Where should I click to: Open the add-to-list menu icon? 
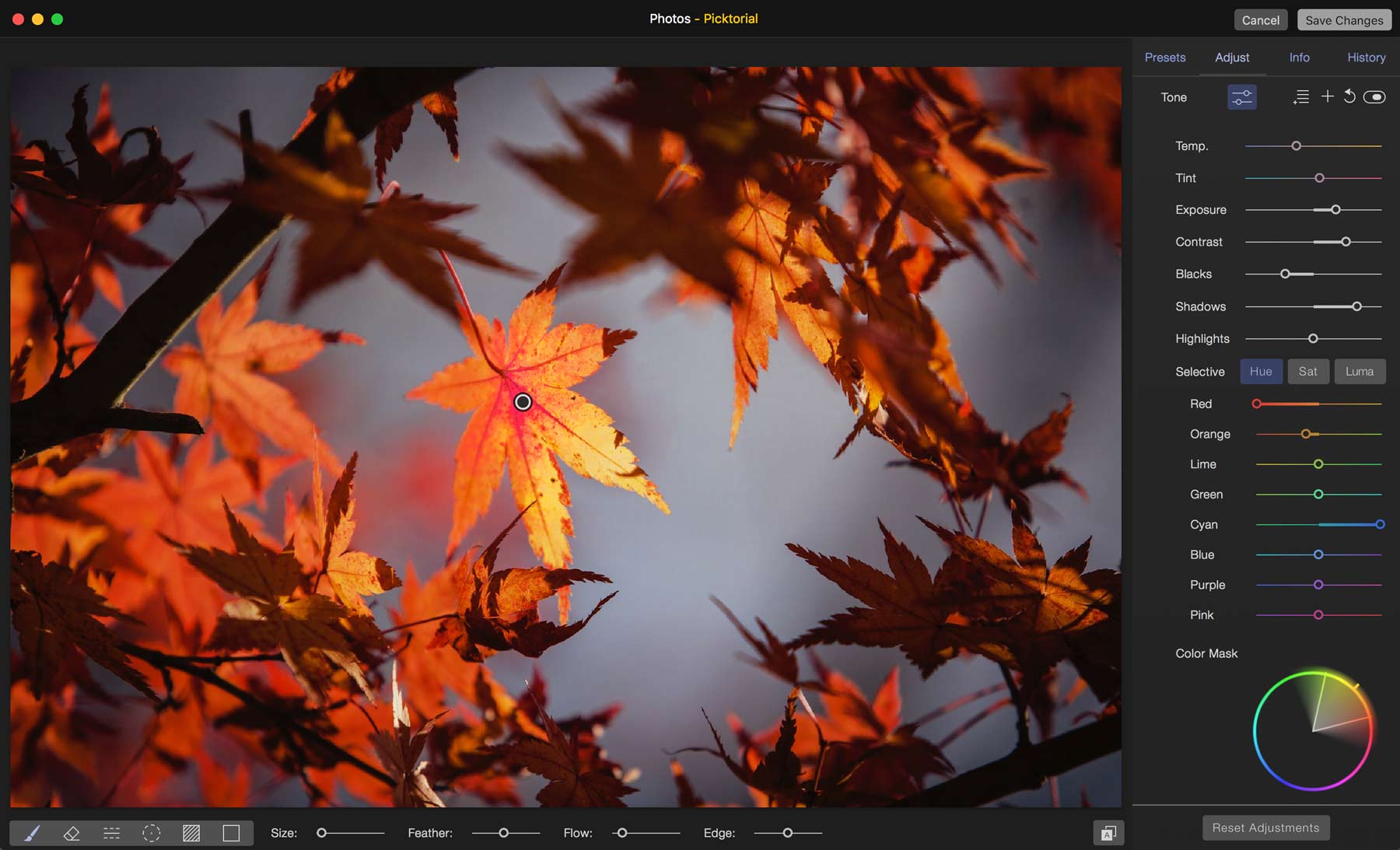coord(1301,97)
